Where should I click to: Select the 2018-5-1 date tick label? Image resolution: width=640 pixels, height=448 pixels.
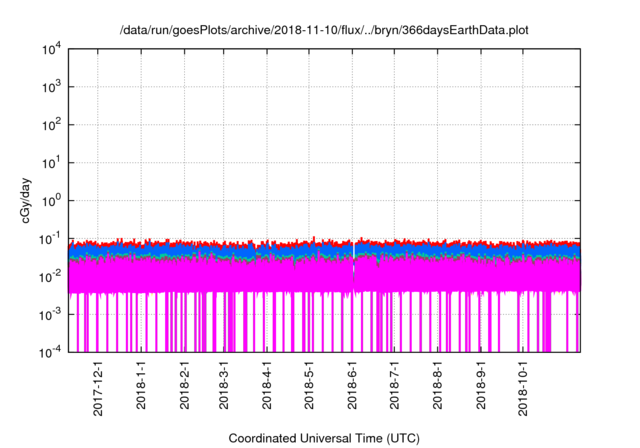(x=308, y=391)
